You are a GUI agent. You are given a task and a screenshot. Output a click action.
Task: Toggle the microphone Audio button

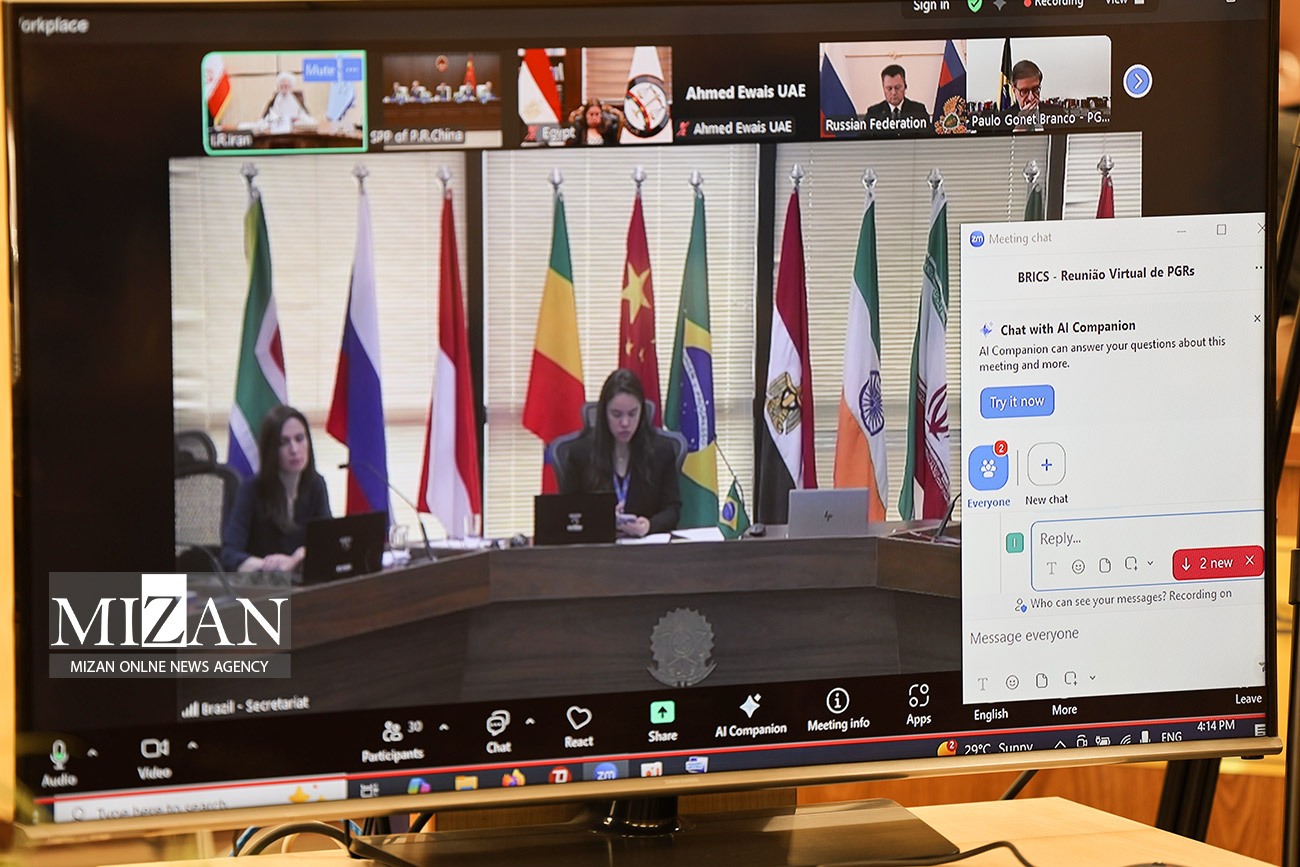(59, 756)
